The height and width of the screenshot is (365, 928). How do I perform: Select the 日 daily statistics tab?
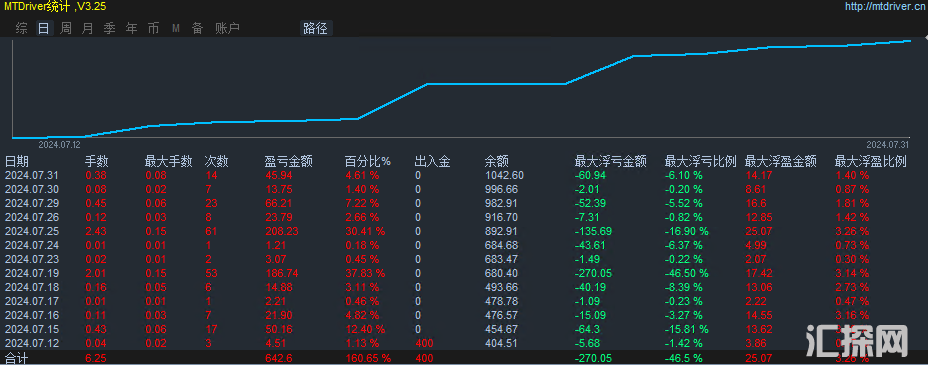tap(44, 28)
